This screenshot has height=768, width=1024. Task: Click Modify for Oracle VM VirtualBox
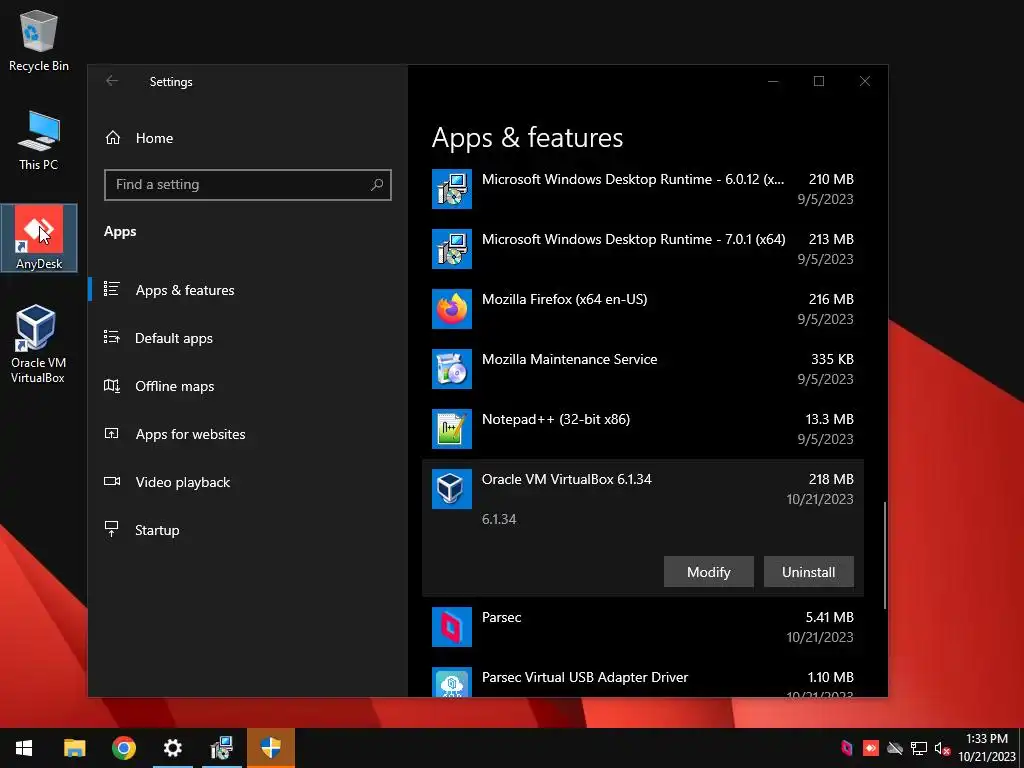click(709, 572)
